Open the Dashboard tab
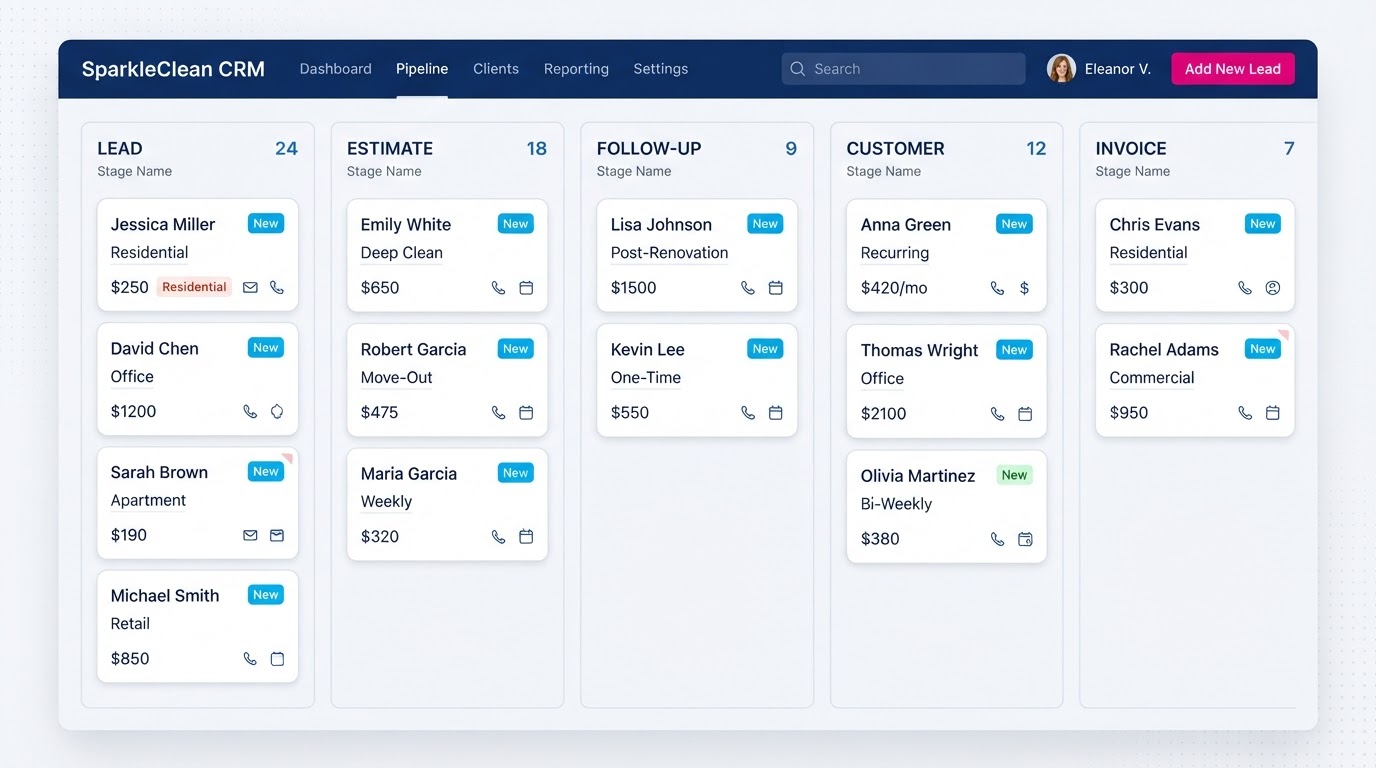This screenshot has height=768, width=1376. point(335,69)
